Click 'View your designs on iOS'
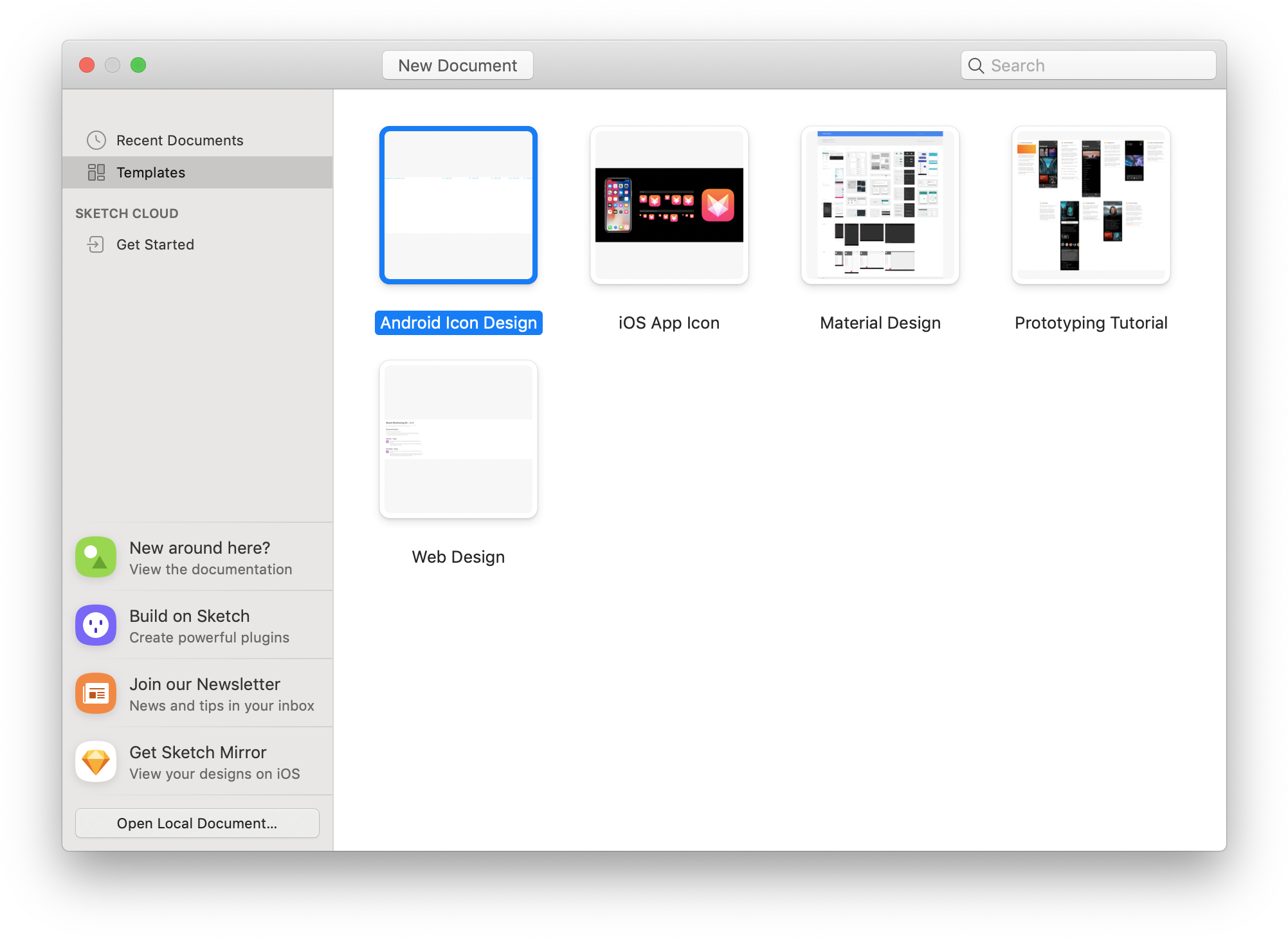 pyautogui.click(x=215, y=774)
